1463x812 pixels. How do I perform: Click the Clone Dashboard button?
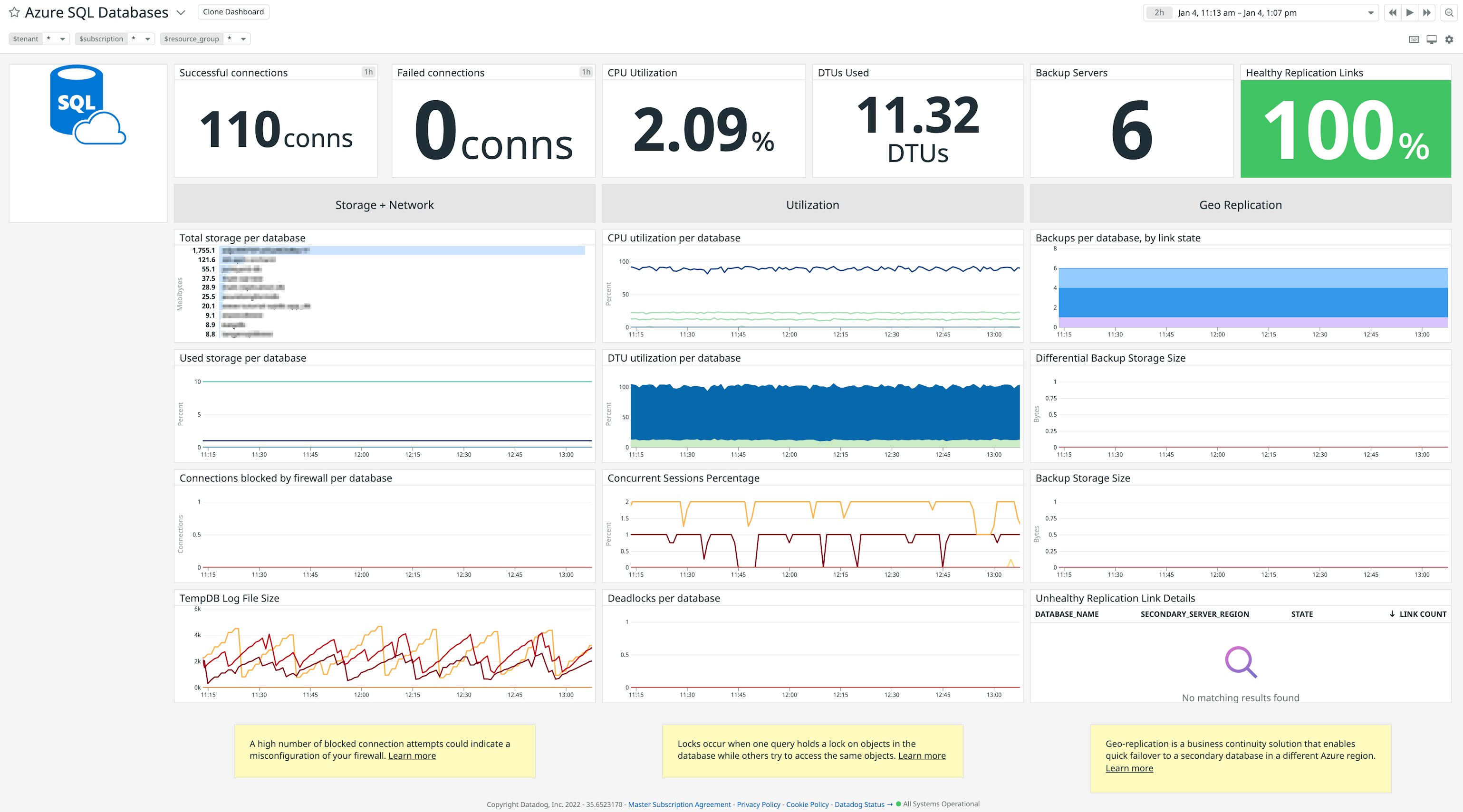[233, 11]
